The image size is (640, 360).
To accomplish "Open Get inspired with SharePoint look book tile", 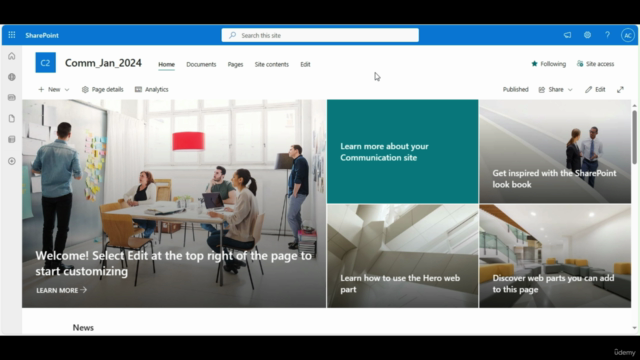I will [x=555, y=151].
